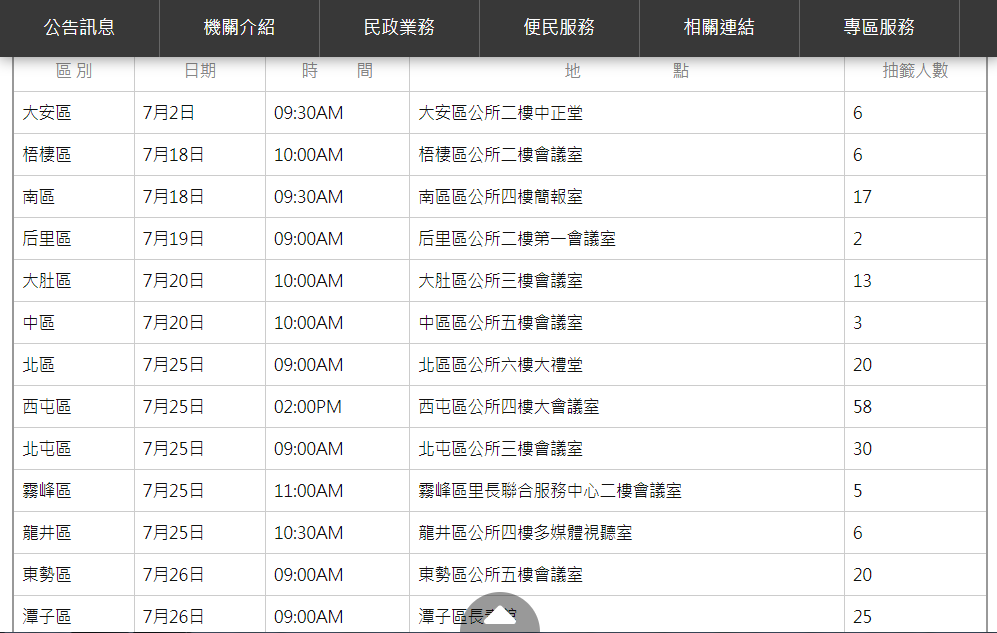The width and height of the screenshot is (997, 633).
Task: Click the 東勢區 district cell
Action: pyautogui.click(x=74, y=574)
